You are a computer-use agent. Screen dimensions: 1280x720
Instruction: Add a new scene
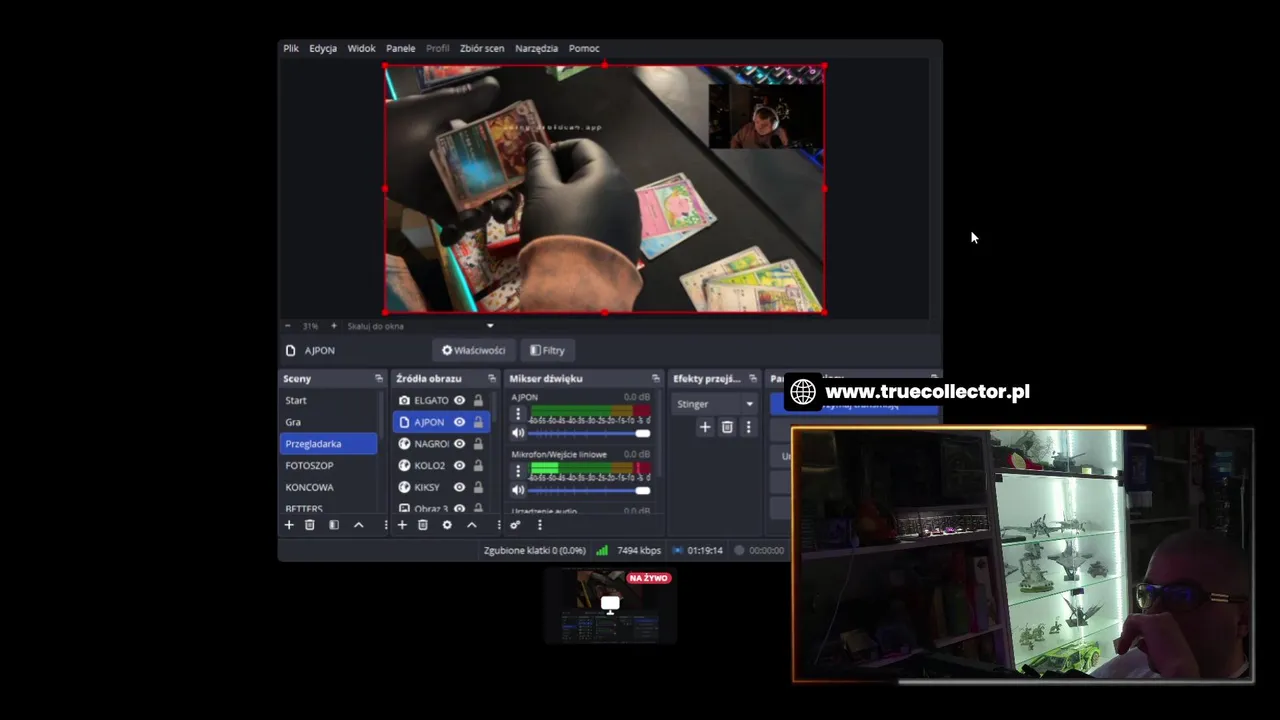(x=289, y=525)
